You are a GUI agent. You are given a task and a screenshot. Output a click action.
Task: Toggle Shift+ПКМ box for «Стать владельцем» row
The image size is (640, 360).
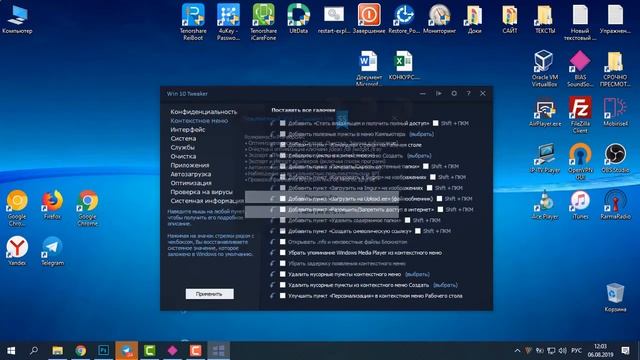tap(436, 123)
